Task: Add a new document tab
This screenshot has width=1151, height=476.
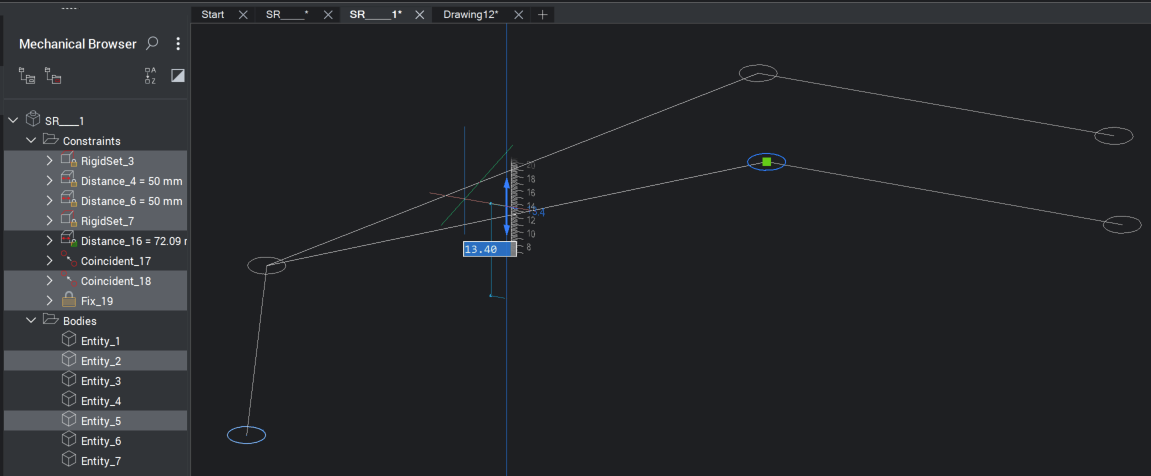Action: (543, 15)
